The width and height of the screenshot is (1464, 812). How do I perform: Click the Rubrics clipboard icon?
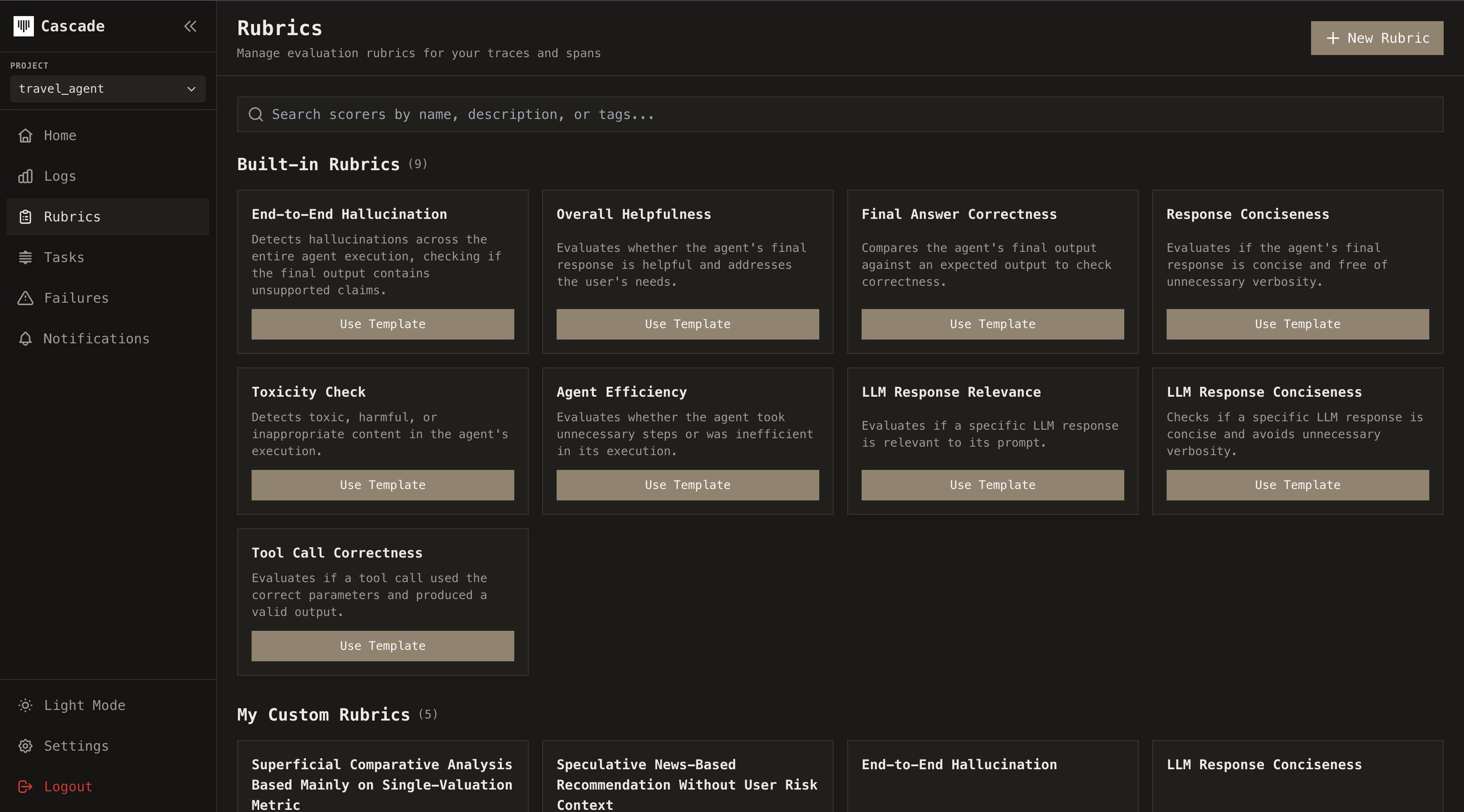pyautogui.click(x=25, y=216)
